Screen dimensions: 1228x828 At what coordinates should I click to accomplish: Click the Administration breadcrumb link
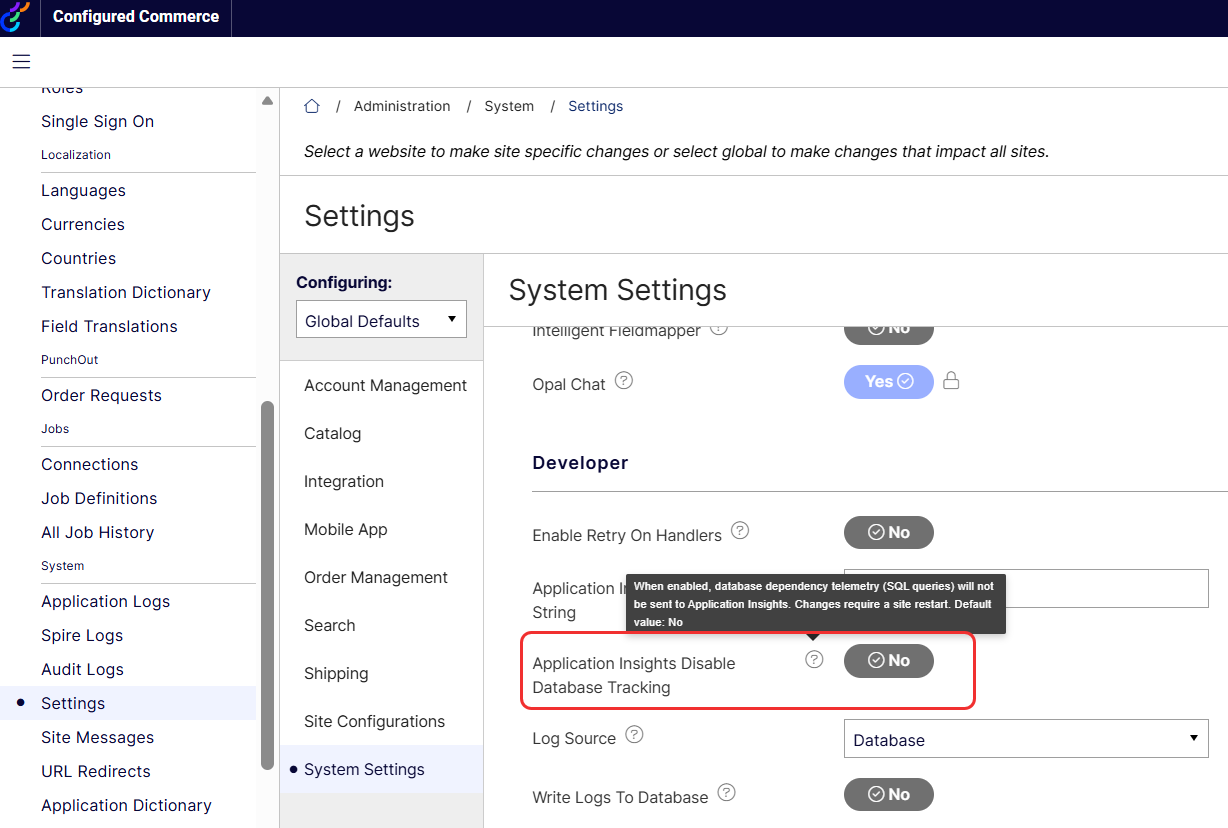[x=402, y=106]
